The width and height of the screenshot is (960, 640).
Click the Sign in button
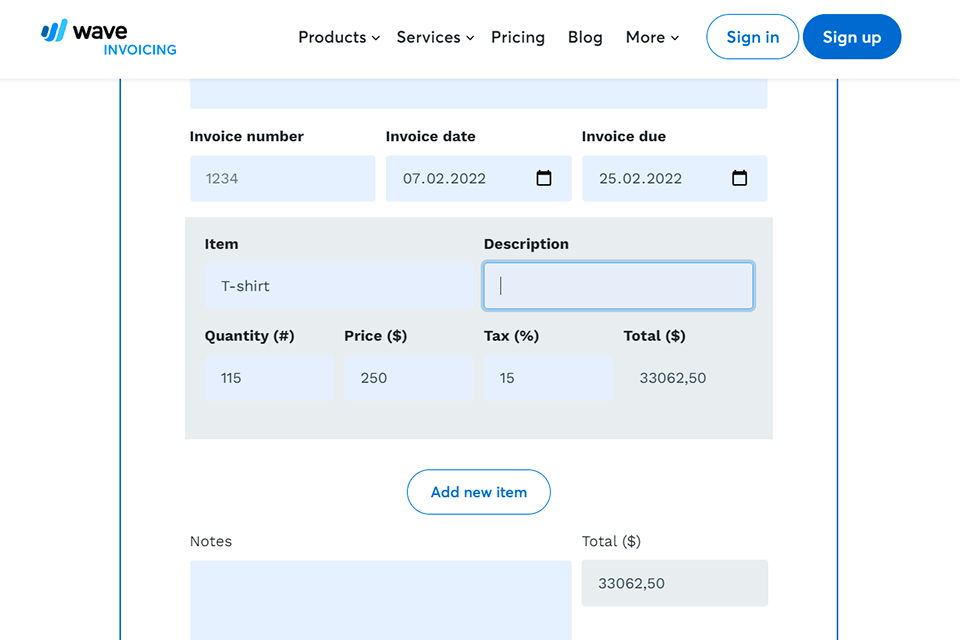(752, 37)
